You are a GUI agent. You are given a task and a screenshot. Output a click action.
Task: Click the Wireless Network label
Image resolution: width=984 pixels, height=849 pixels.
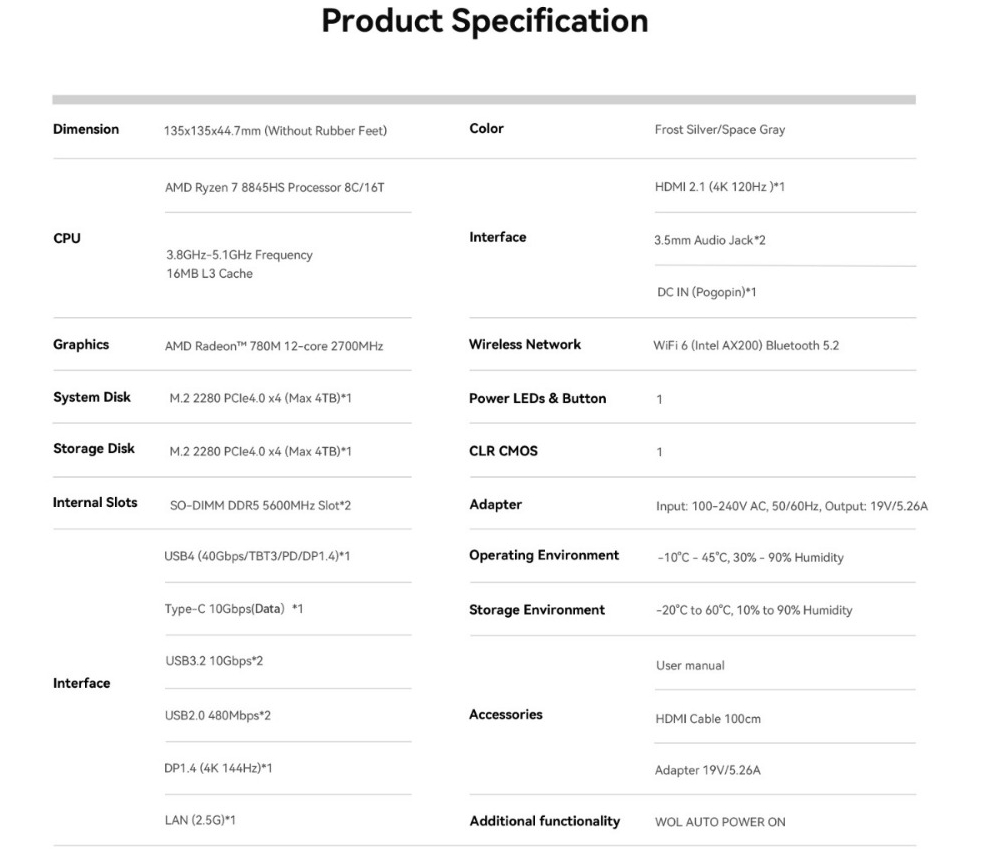(525, 345)
